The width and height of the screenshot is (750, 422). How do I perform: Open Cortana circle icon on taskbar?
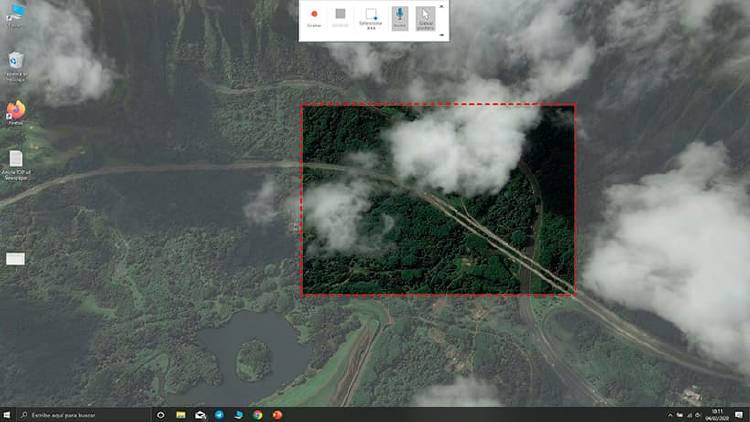click(160, 414)
